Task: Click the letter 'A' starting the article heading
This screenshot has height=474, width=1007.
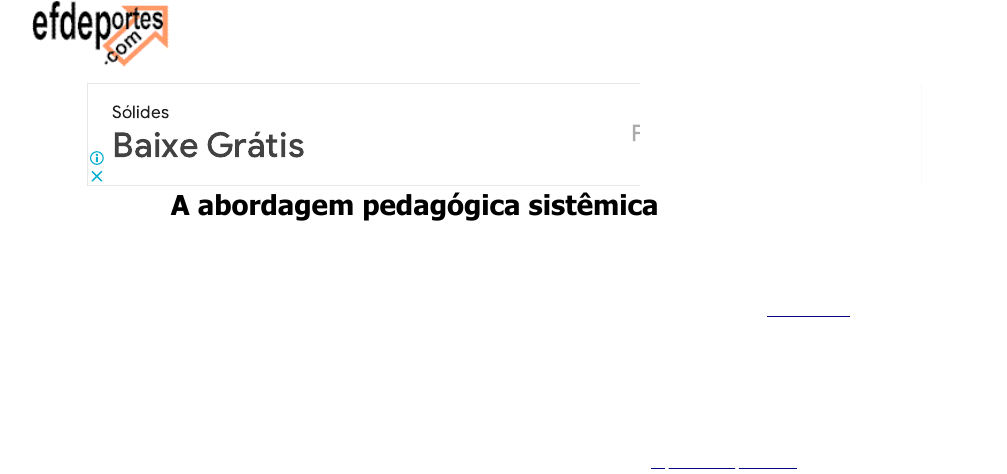Action: (180, 206)
